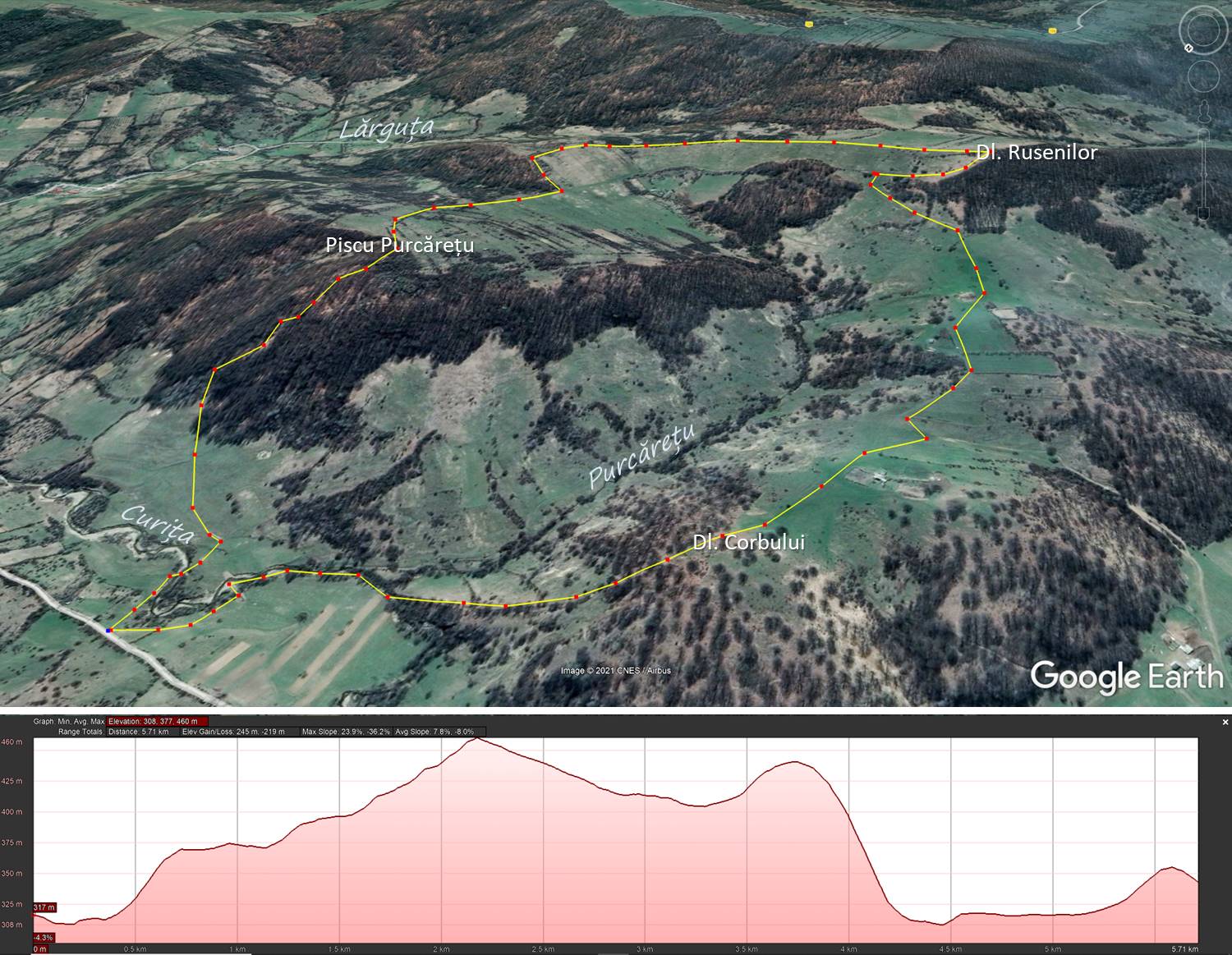1232x955 pixels.
Task: Click the Max Slope readout
Action: tap(346, 732)
